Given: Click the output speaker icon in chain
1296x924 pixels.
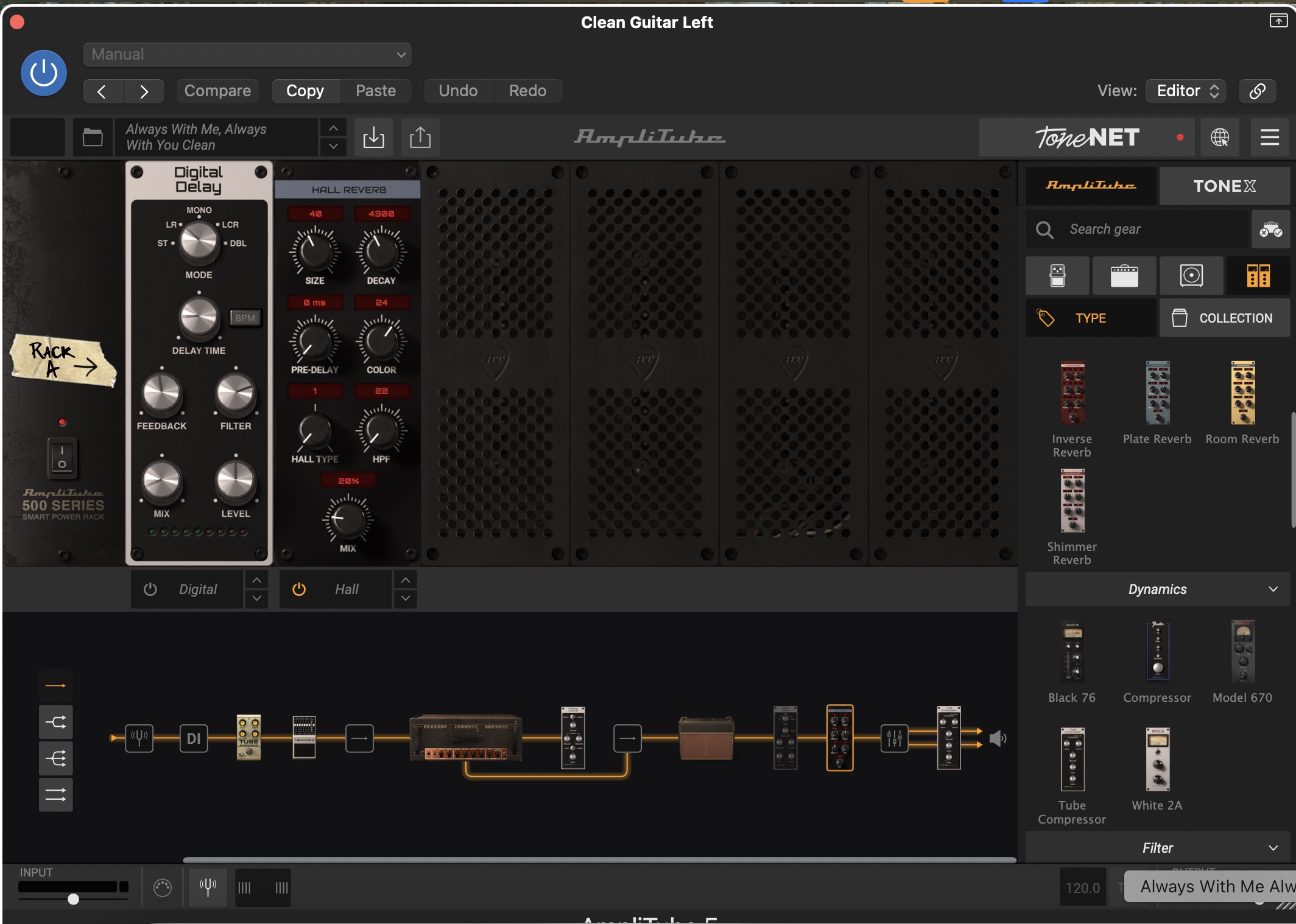Looking at the screenshot, I should pos(998,738).
